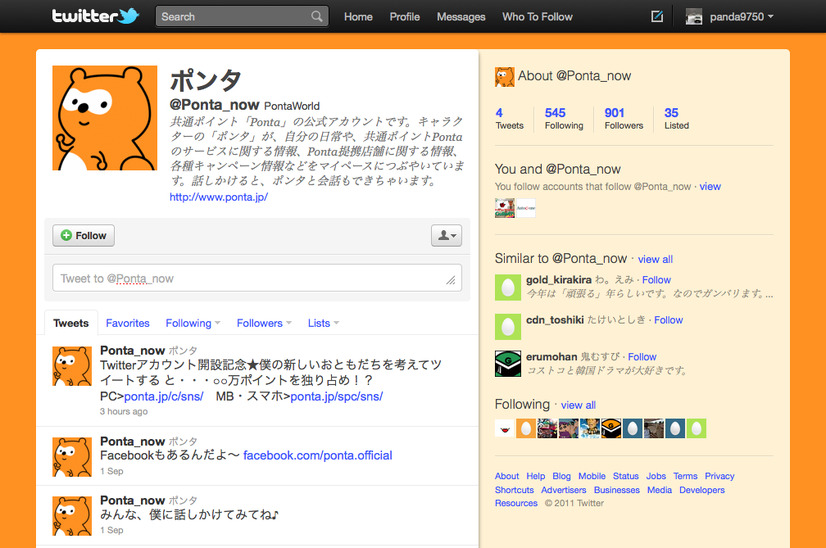
Task: Open the large Ponta profile picture
Action: pos(105,118)
